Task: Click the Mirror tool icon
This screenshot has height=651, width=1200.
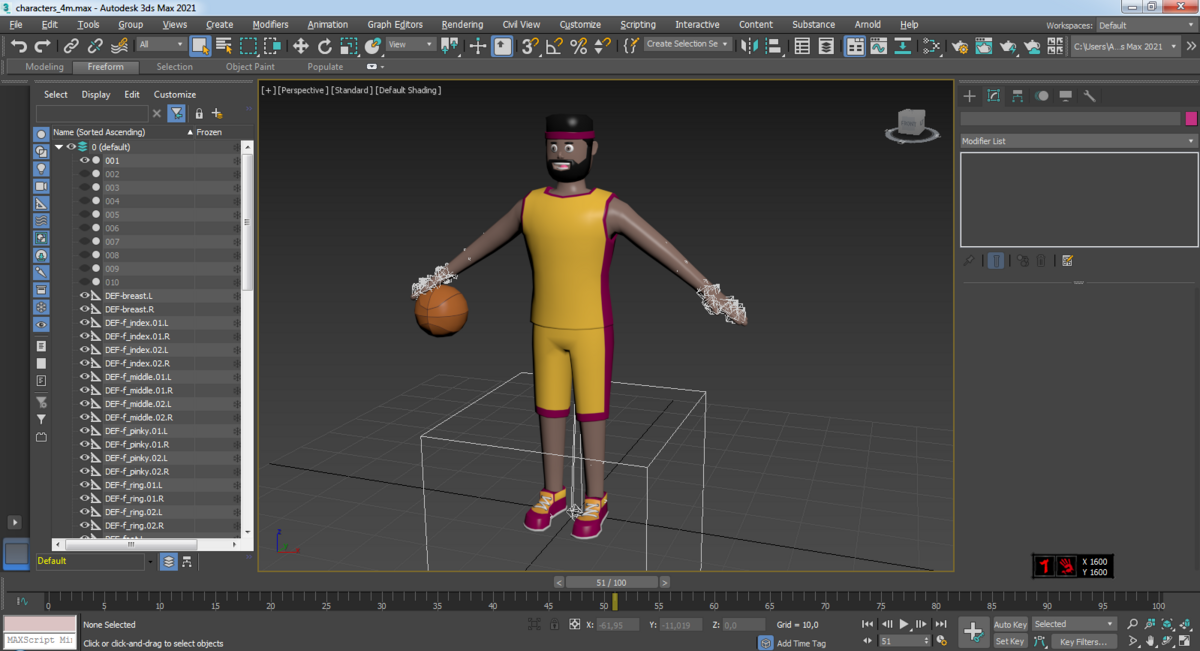Action: click(750, 46)
